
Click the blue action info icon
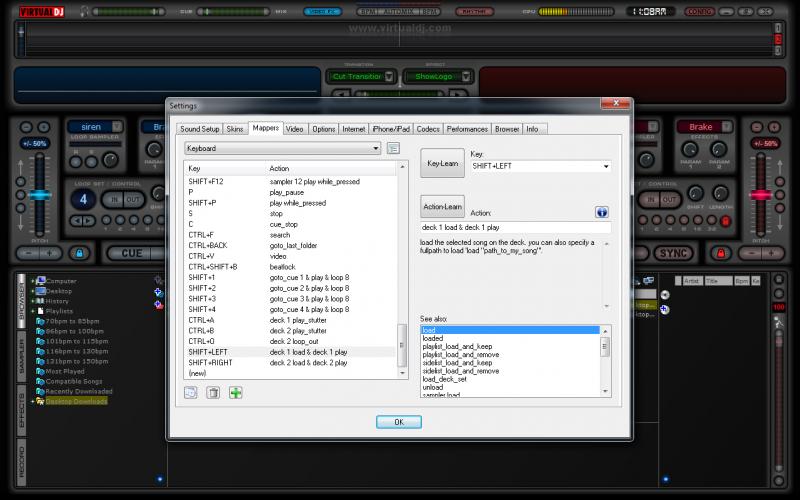tap(602, 212)
